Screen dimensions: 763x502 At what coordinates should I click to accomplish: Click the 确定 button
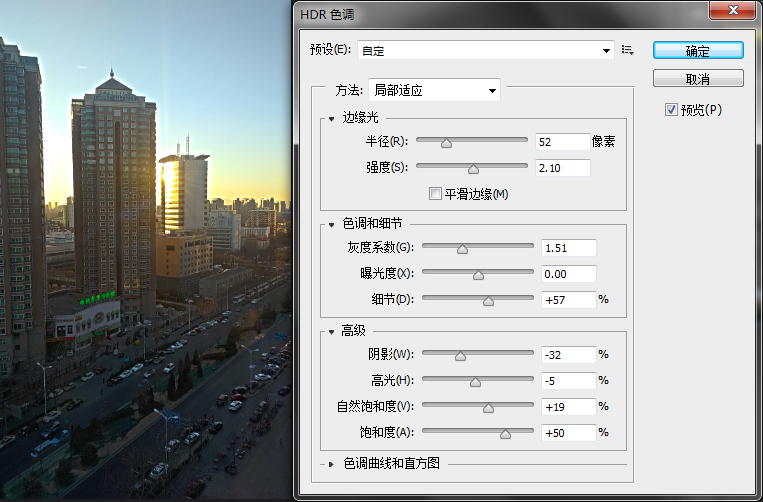coord(698,51)
